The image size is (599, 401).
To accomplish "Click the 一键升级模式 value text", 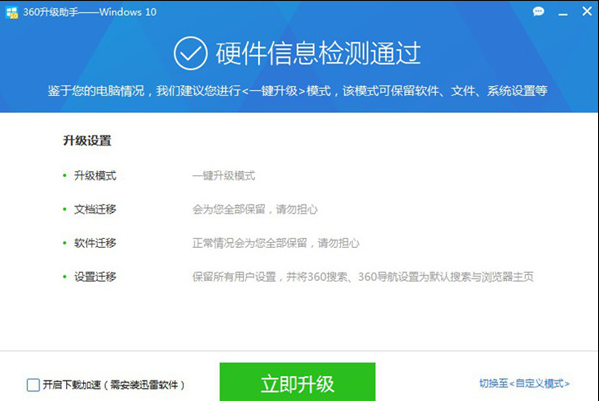I will pyautogui.click(x=224, y=176).
